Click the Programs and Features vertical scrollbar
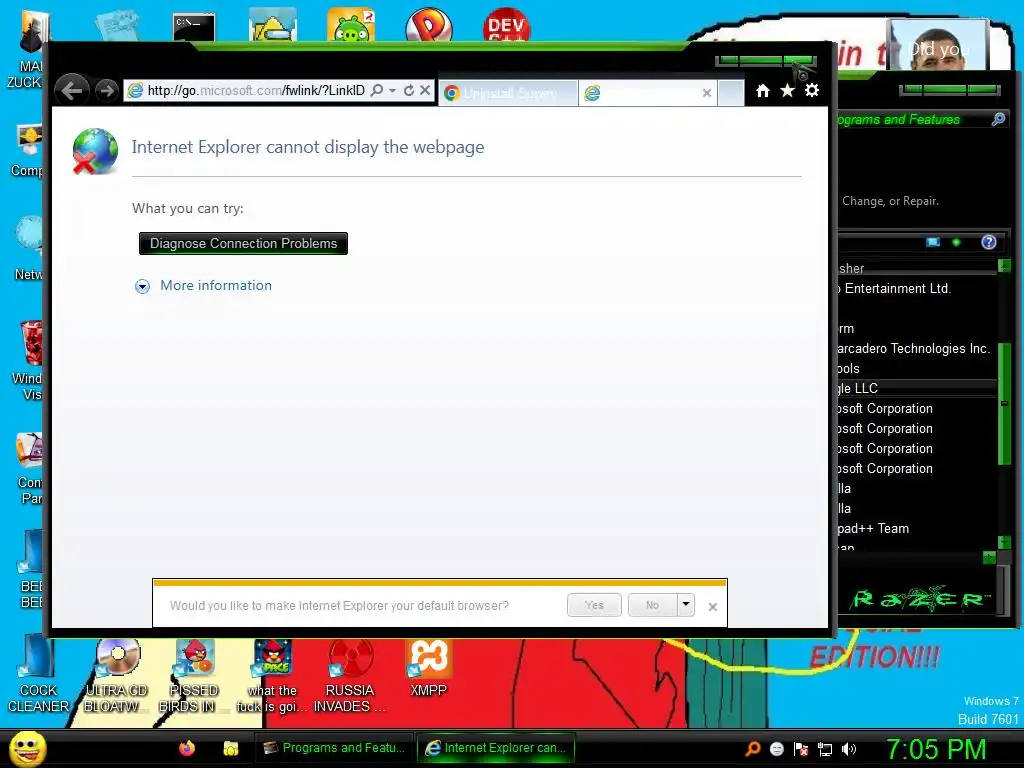Viewport: 1024px width, 768px height. 1004,404
